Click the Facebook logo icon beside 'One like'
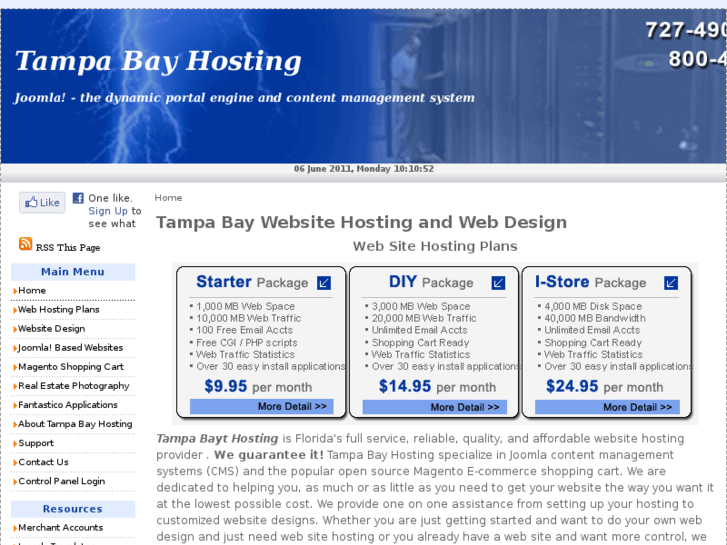 point(78,198)
